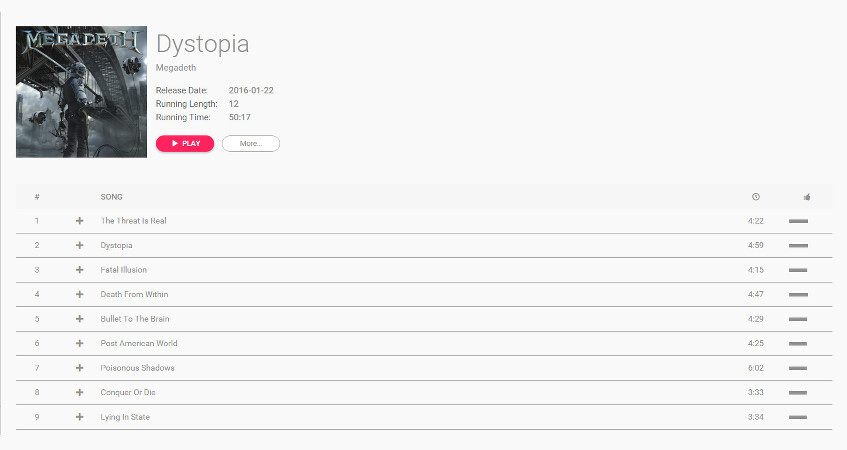Add Post American World with plus icon
Image resolution: width=847 pixels, height=450 pixels.
(x=79, y=343)
